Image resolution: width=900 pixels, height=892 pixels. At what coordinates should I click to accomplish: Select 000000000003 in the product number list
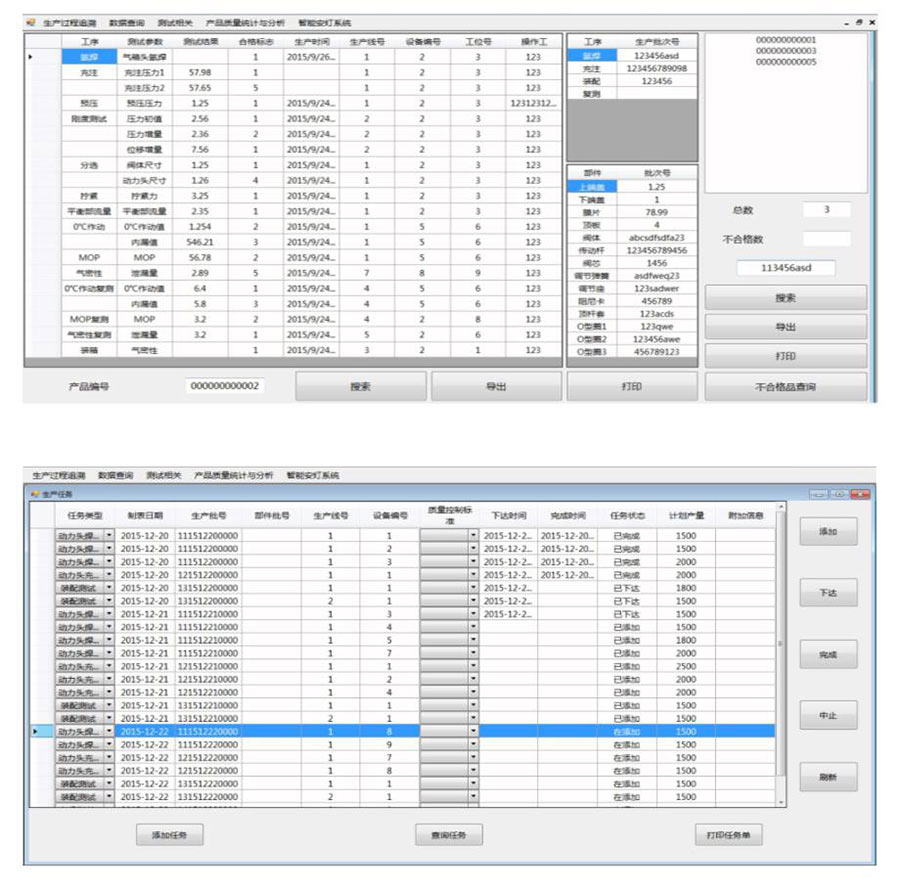[786, 51]
